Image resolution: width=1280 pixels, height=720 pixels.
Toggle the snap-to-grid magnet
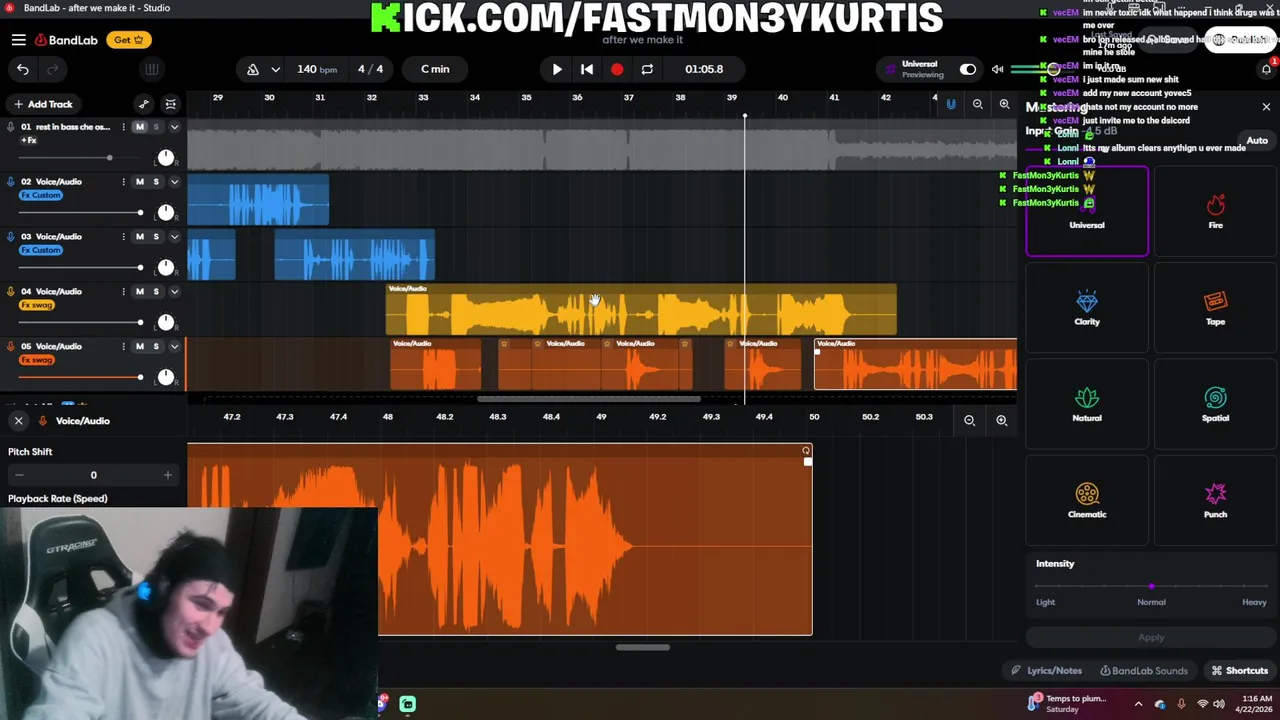click(951, 104)
